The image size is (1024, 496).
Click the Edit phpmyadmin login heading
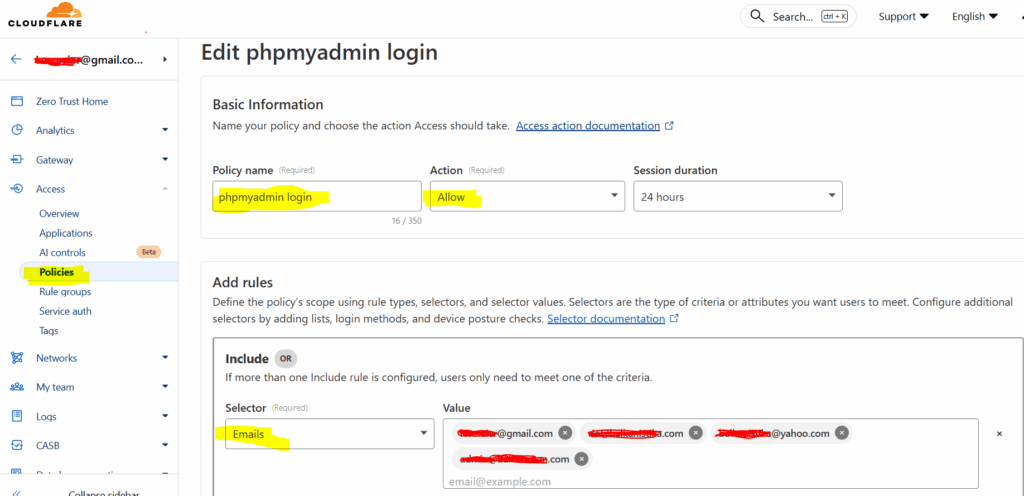[x=319, y=53]
